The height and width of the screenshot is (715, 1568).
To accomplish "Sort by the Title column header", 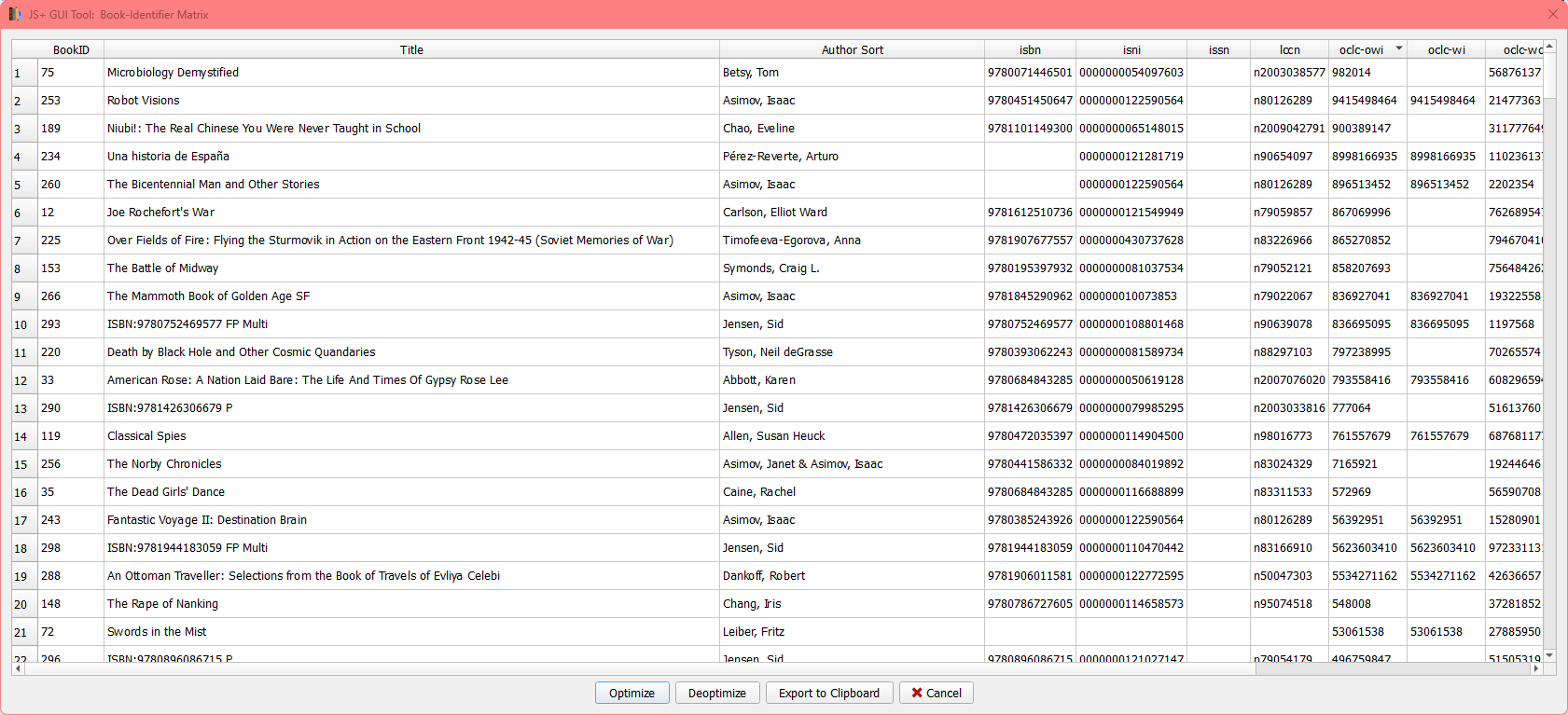I will 411,49.
